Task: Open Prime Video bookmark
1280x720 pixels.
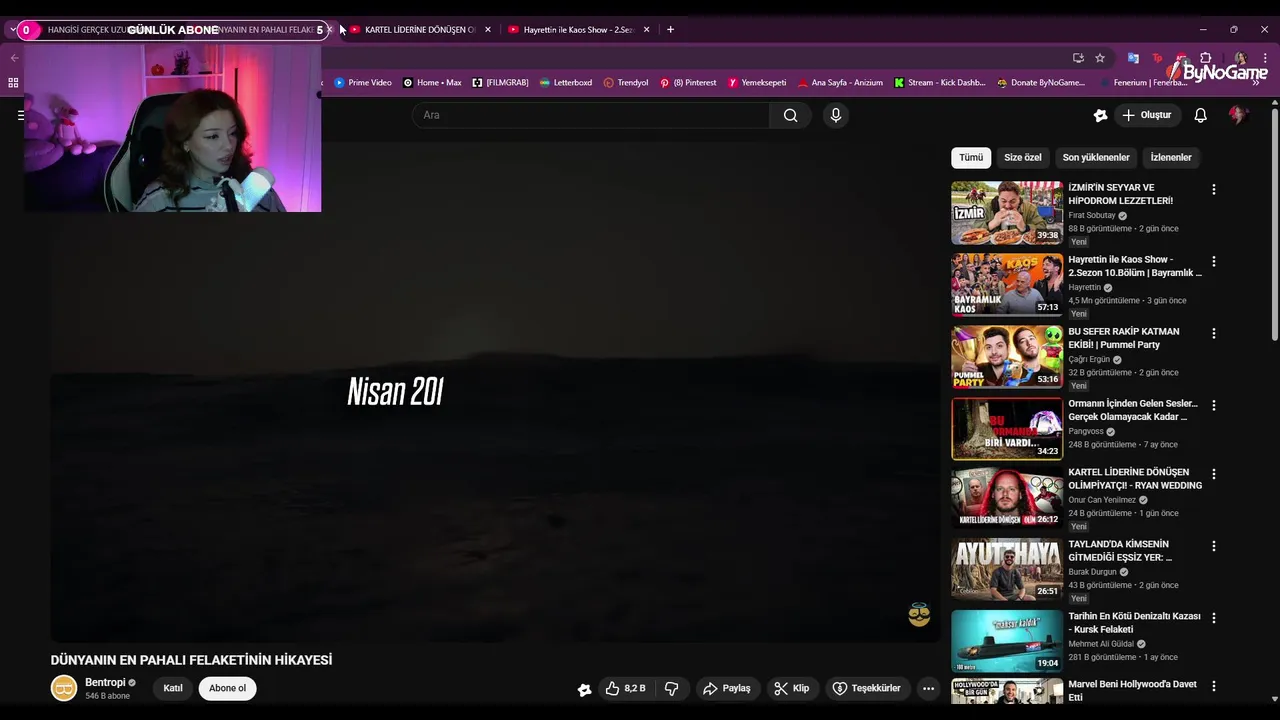Action: click(363, 83)
